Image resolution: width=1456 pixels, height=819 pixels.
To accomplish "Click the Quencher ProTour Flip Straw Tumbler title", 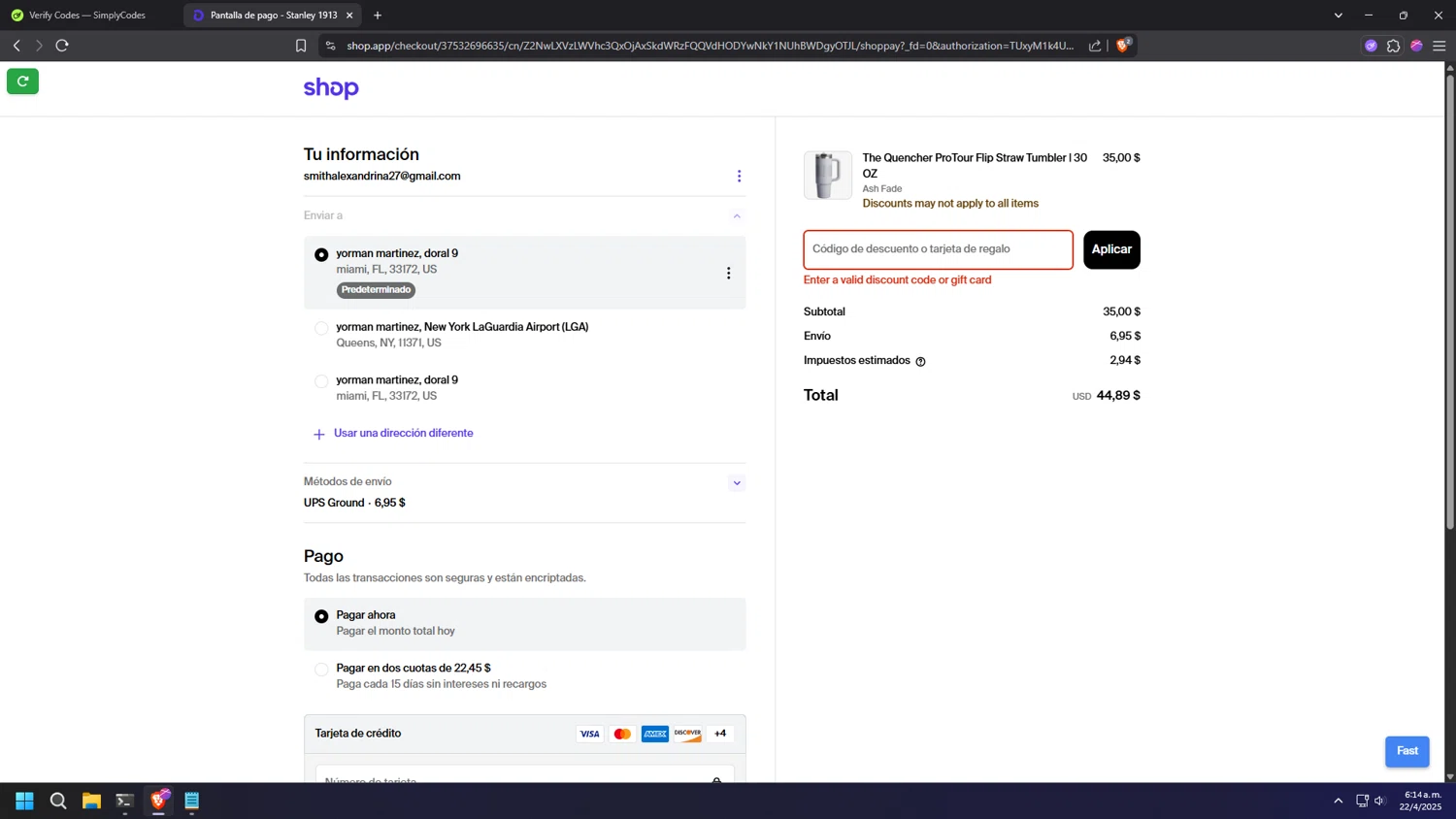I will 975,166.
